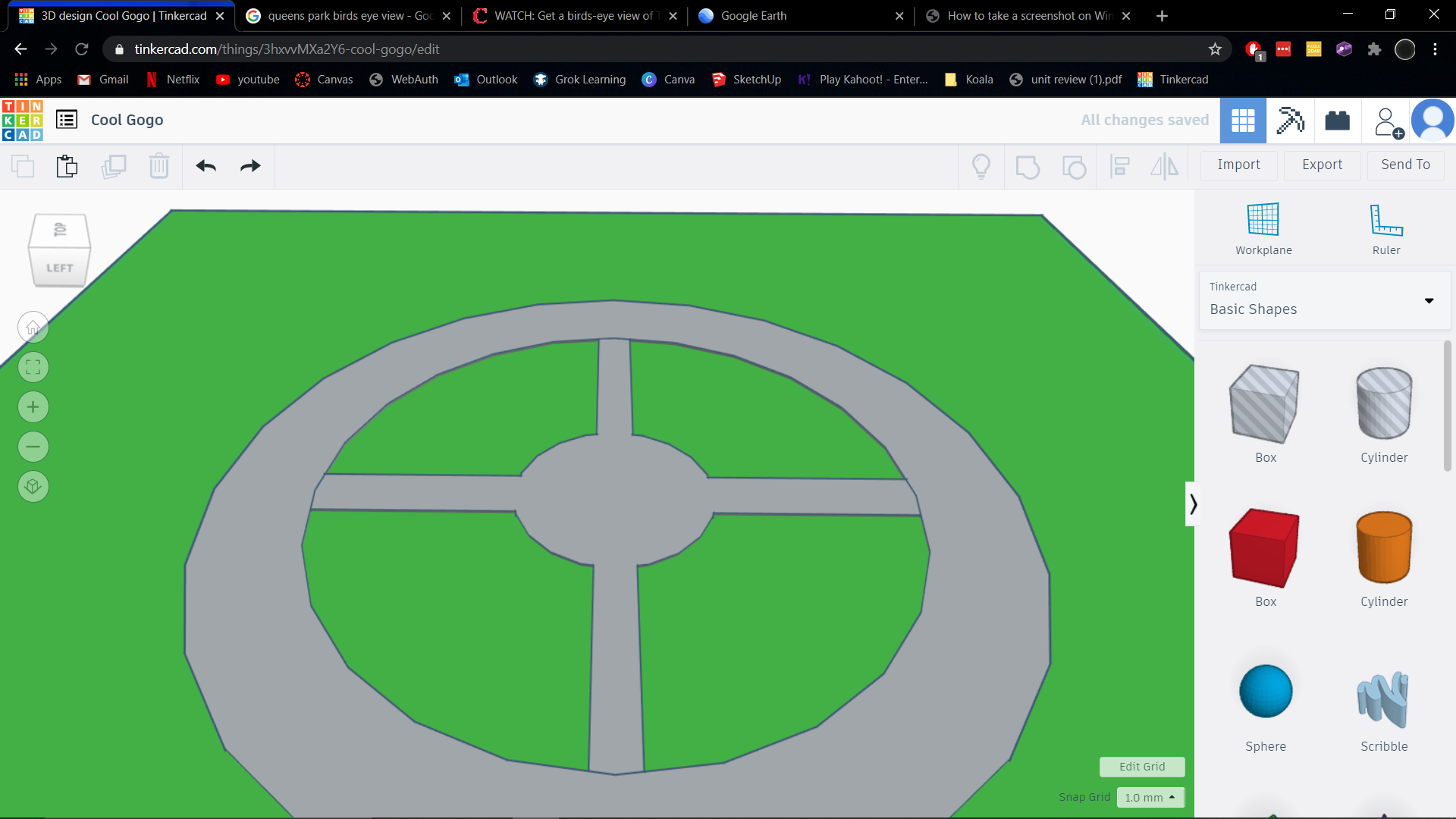This screenshot has width=1456, height=819.
Task: Select the Workplane tool
Action: pyautogui.click(x=1263, y=229)
